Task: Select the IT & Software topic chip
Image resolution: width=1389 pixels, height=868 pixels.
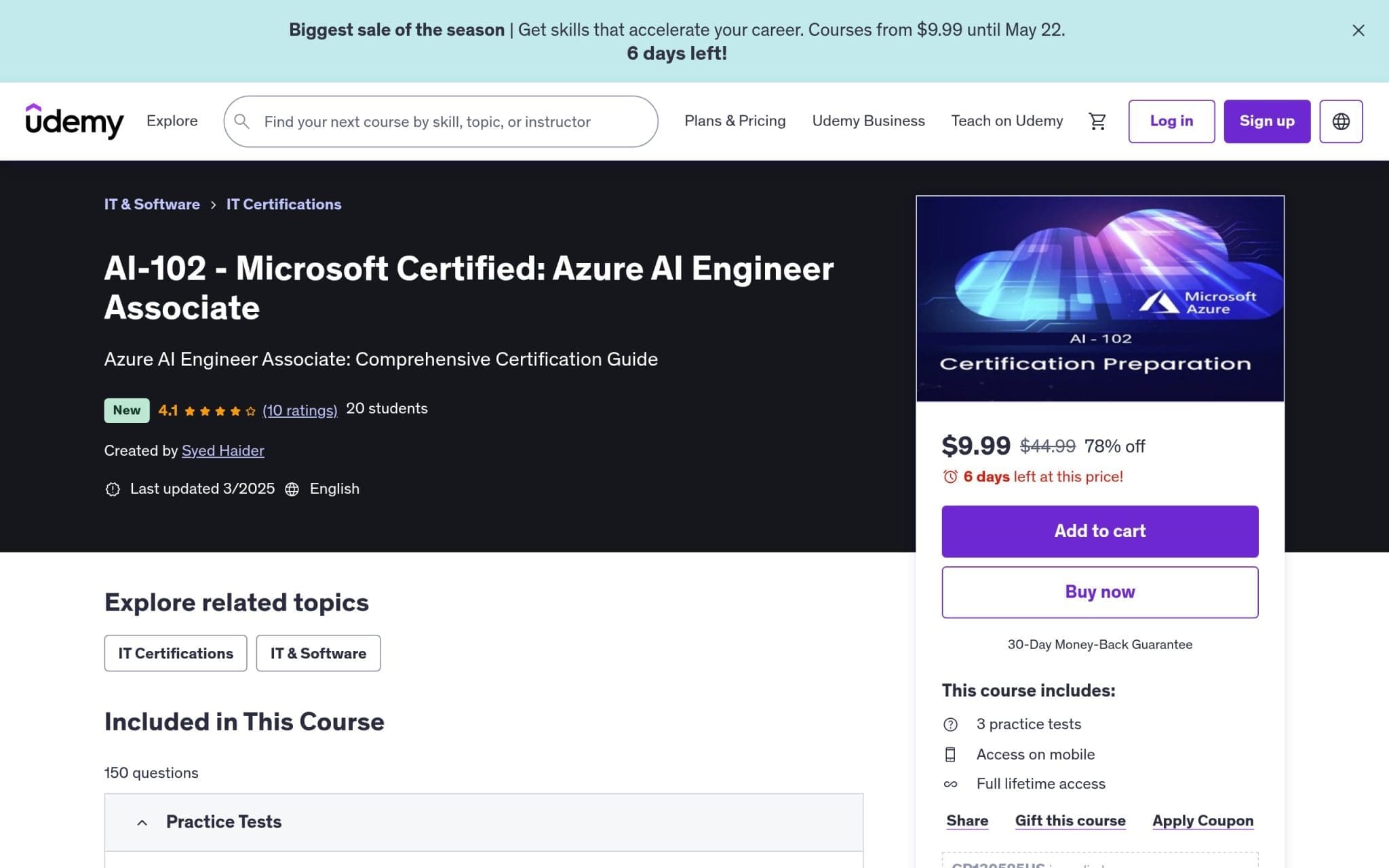Action: tap(318, 653)
